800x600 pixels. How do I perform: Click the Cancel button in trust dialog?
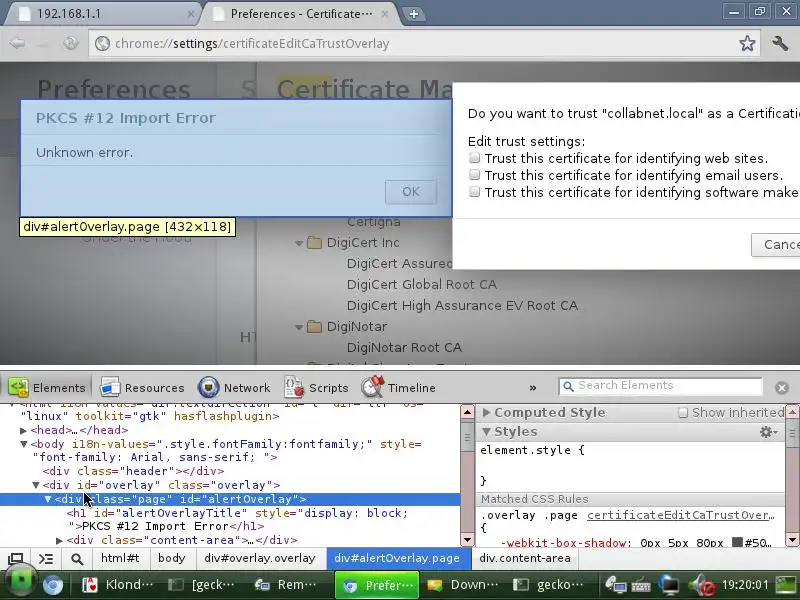click(x=776, y=245)
